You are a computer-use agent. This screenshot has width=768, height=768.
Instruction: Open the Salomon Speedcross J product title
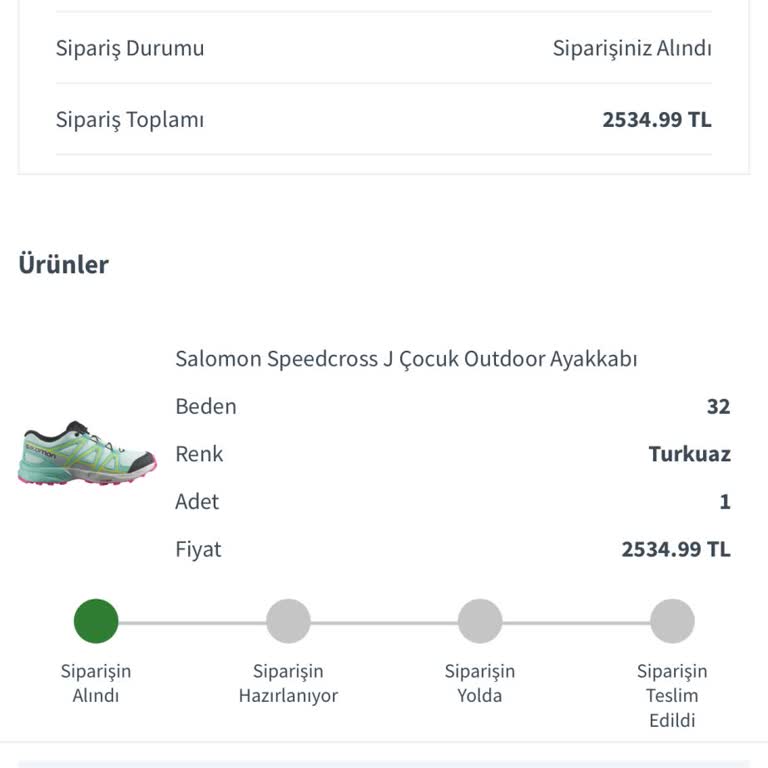coord(406,359)
